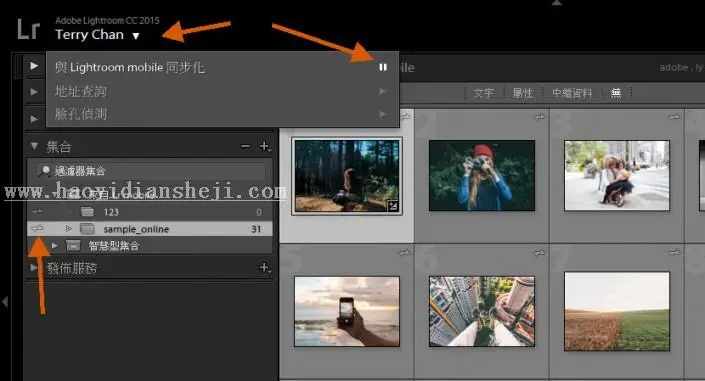Click sync badge on farmland photo cell
Image resolution: width=705 pixels, height=381 pixels.
click(674, 253)
